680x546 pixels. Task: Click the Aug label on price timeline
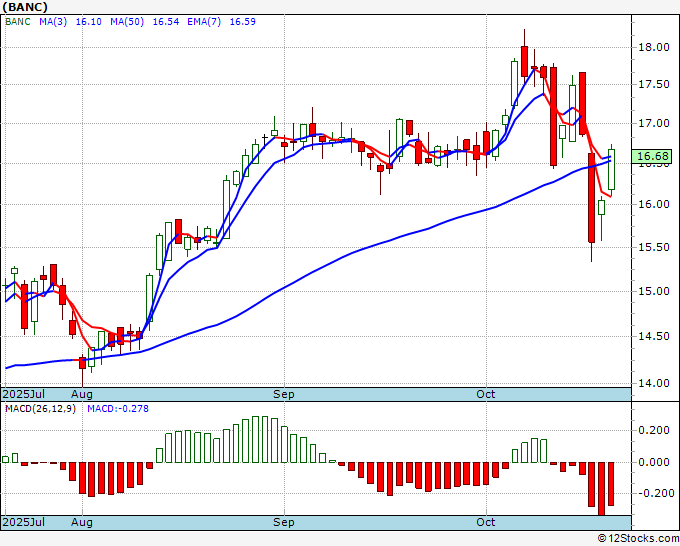coord(82,394)
